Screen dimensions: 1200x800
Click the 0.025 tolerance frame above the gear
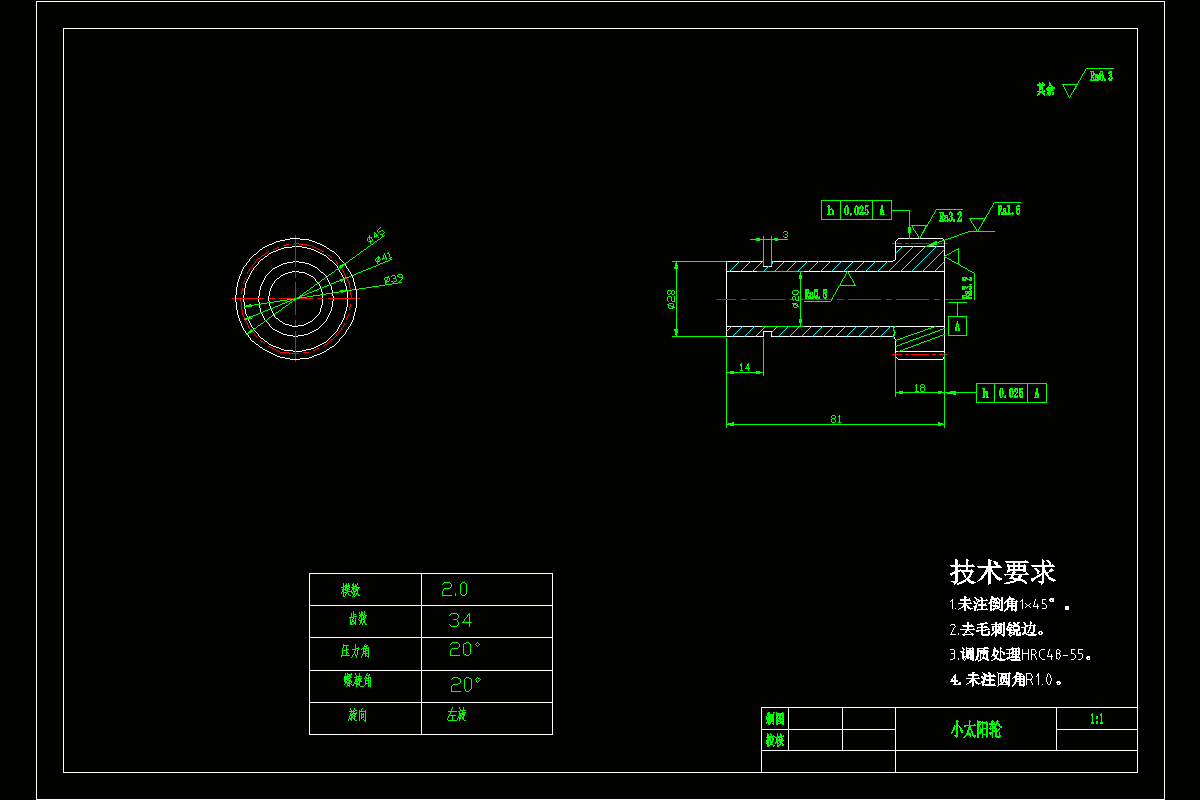click(x=856, y=210)
